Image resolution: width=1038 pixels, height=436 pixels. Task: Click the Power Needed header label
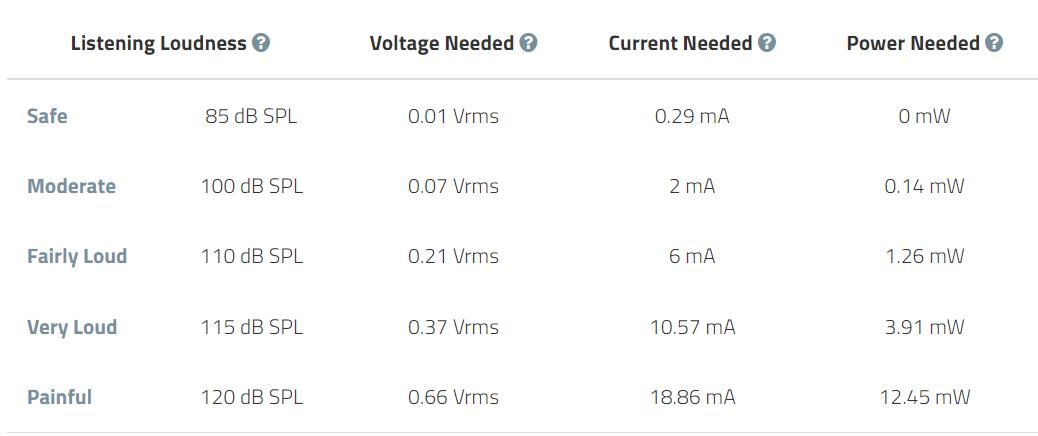[913, 43]
